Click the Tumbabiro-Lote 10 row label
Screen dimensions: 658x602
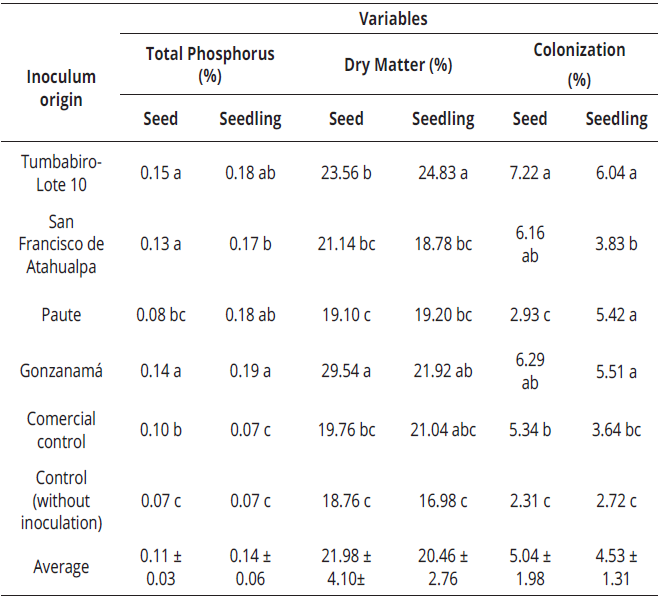click(61, 172)
